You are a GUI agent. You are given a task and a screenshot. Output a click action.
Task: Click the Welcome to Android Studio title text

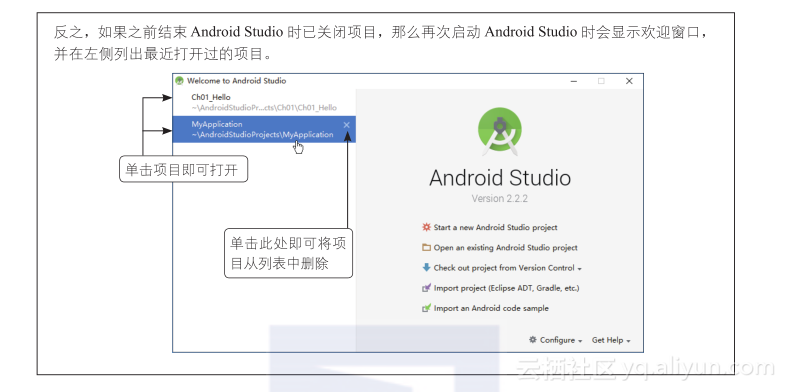point(237,81)
